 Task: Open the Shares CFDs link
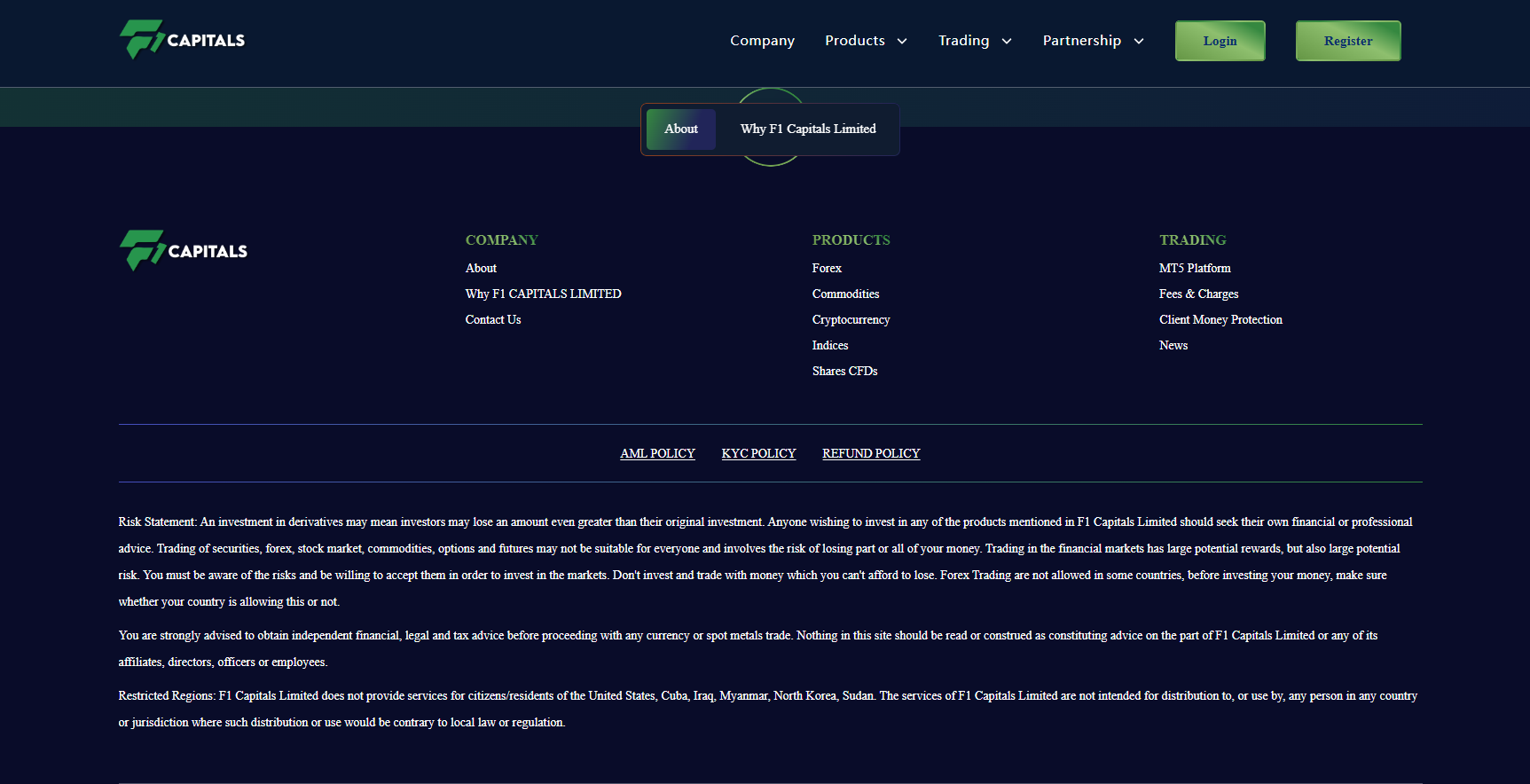[845, 371]
